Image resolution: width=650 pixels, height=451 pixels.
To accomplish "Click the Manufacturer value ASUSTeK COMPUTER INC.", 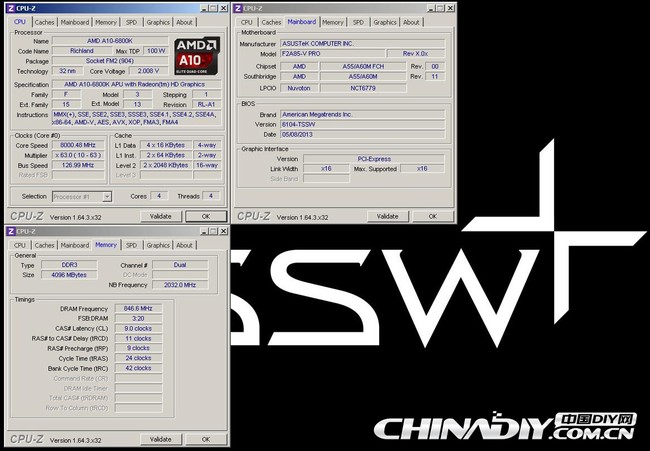I will (x=362, y=44).
